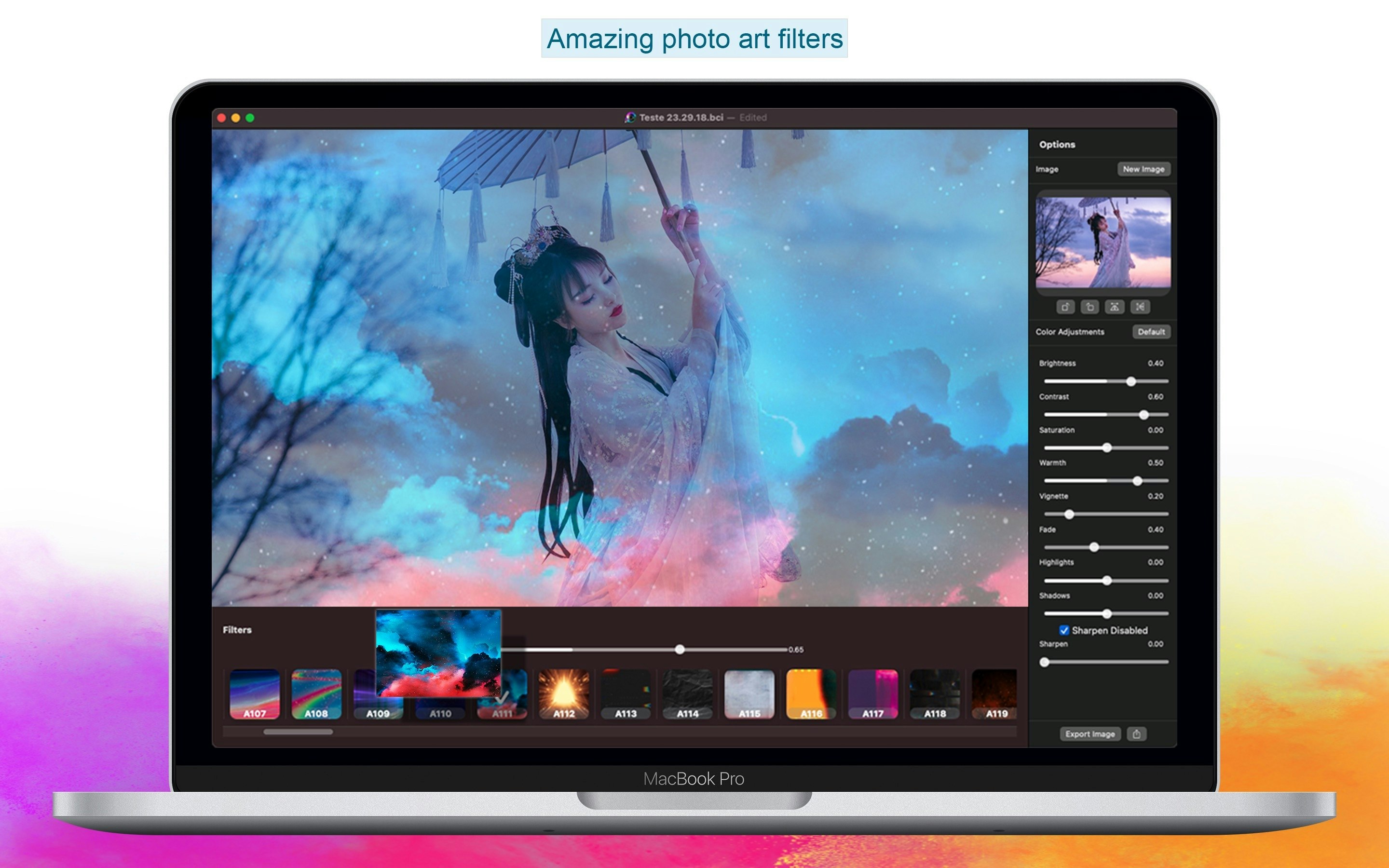Click the rotate left icon under the thumbnail
1389x868 pixels.
point(1090,307)
